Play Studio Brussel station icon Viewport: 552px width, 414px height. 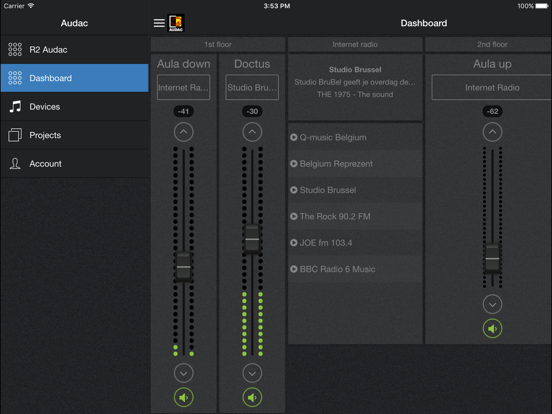pos(294,190)
